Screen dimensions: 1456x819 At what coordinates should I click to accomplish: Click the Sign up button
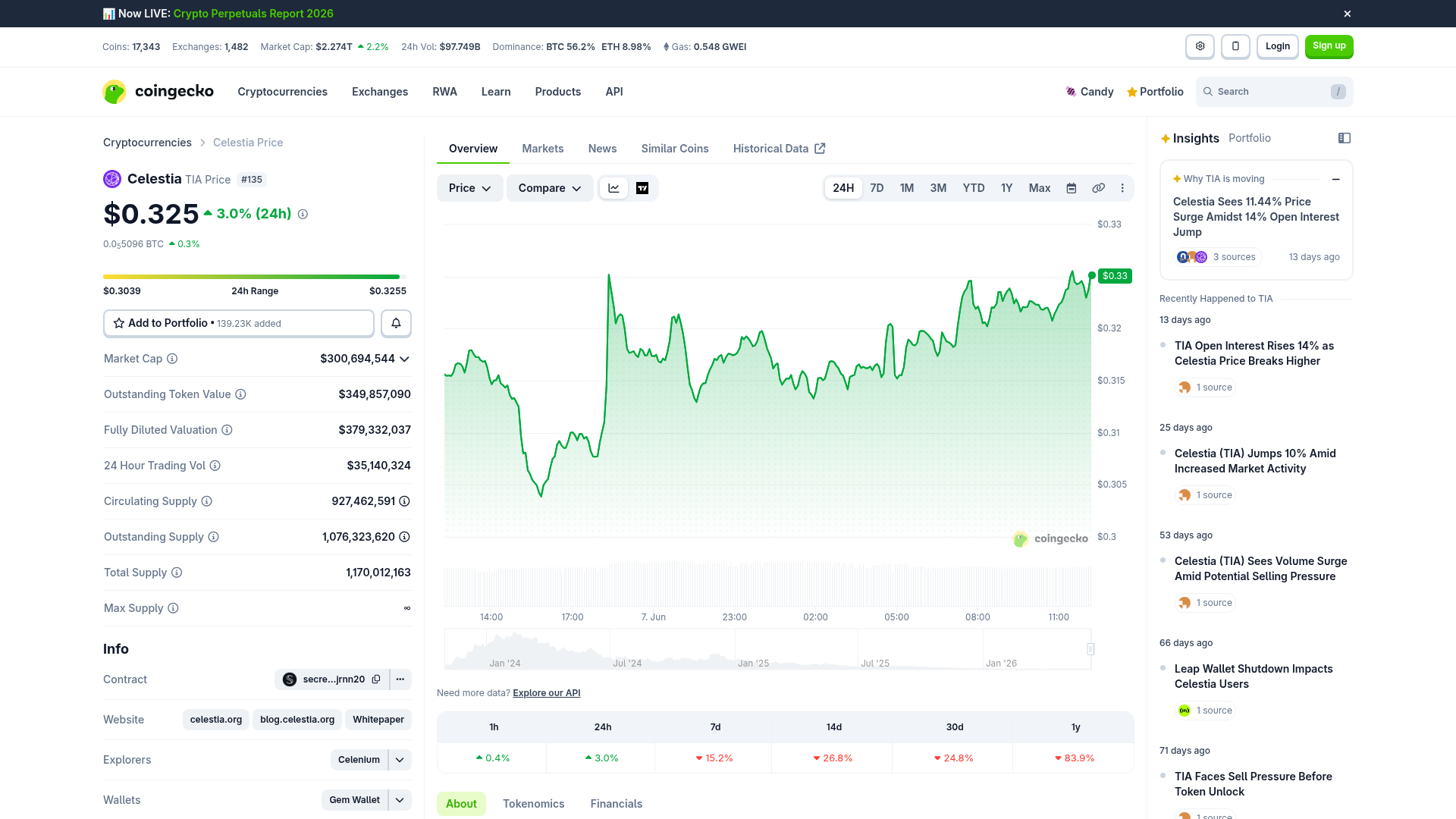(1329, 46)
